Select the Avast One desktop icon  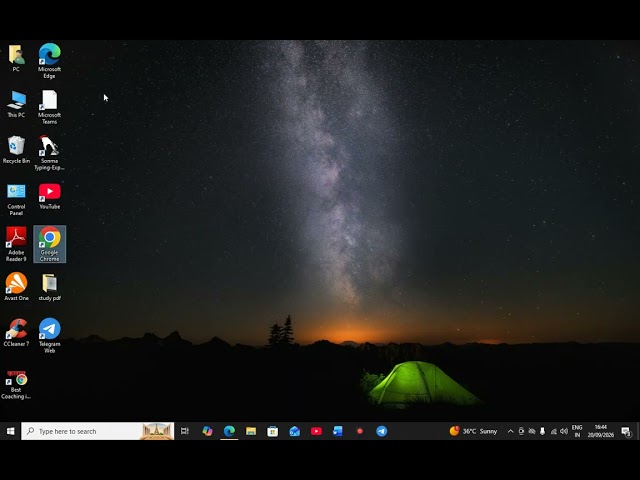[16, 287]
